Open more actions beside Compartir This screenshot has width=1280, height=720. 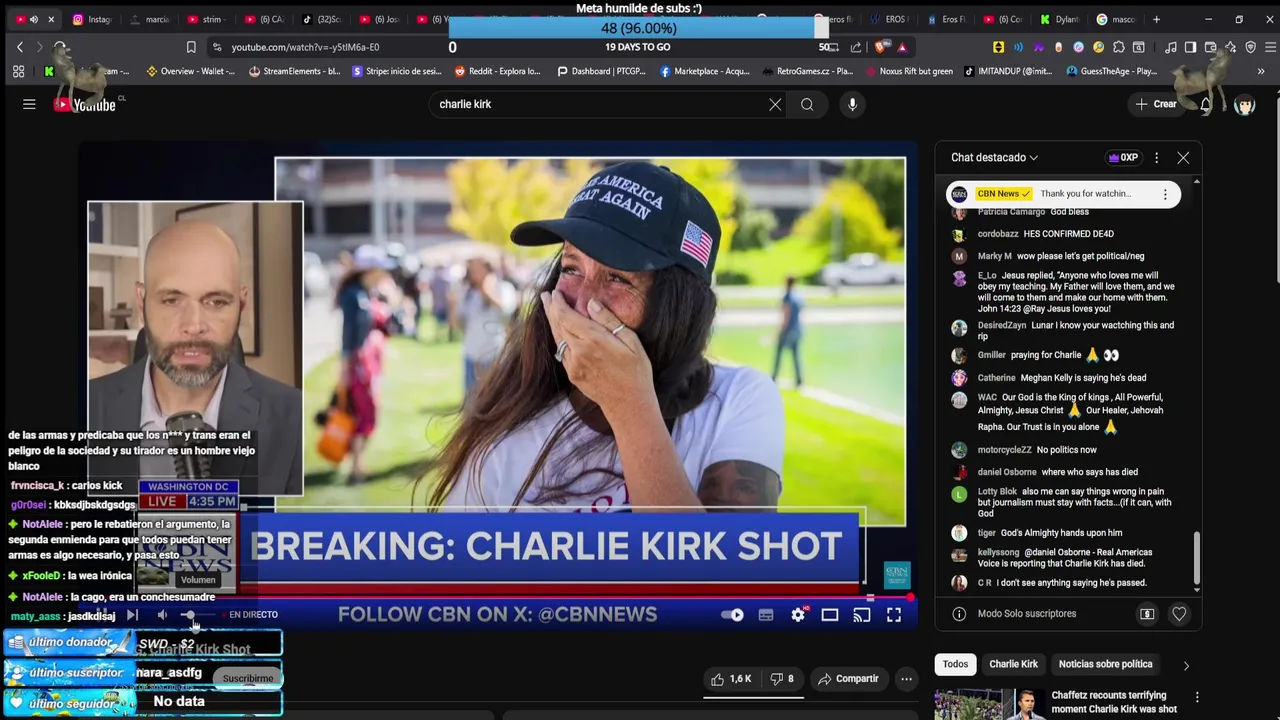tap(906, 679)
